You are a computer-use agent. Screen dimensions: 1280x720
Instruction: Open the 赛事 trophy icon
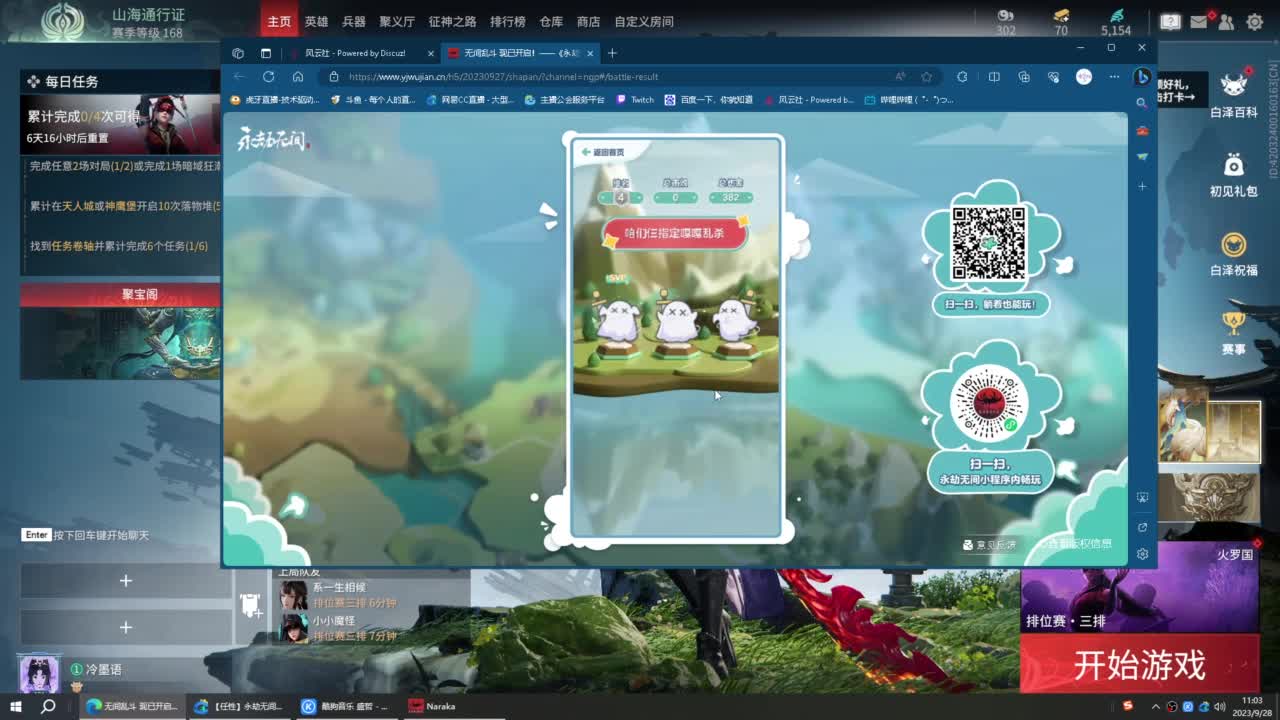pos(1233,333)
